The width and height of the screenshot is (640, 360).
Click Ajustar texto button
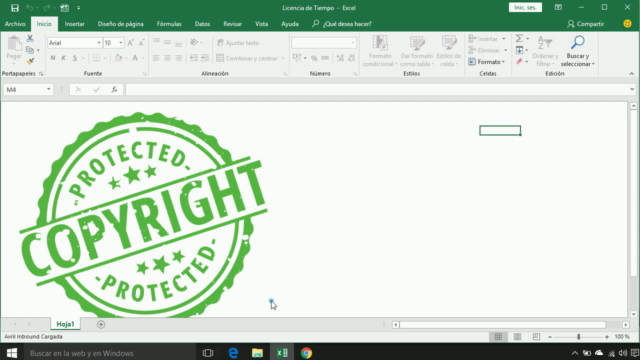238,43
